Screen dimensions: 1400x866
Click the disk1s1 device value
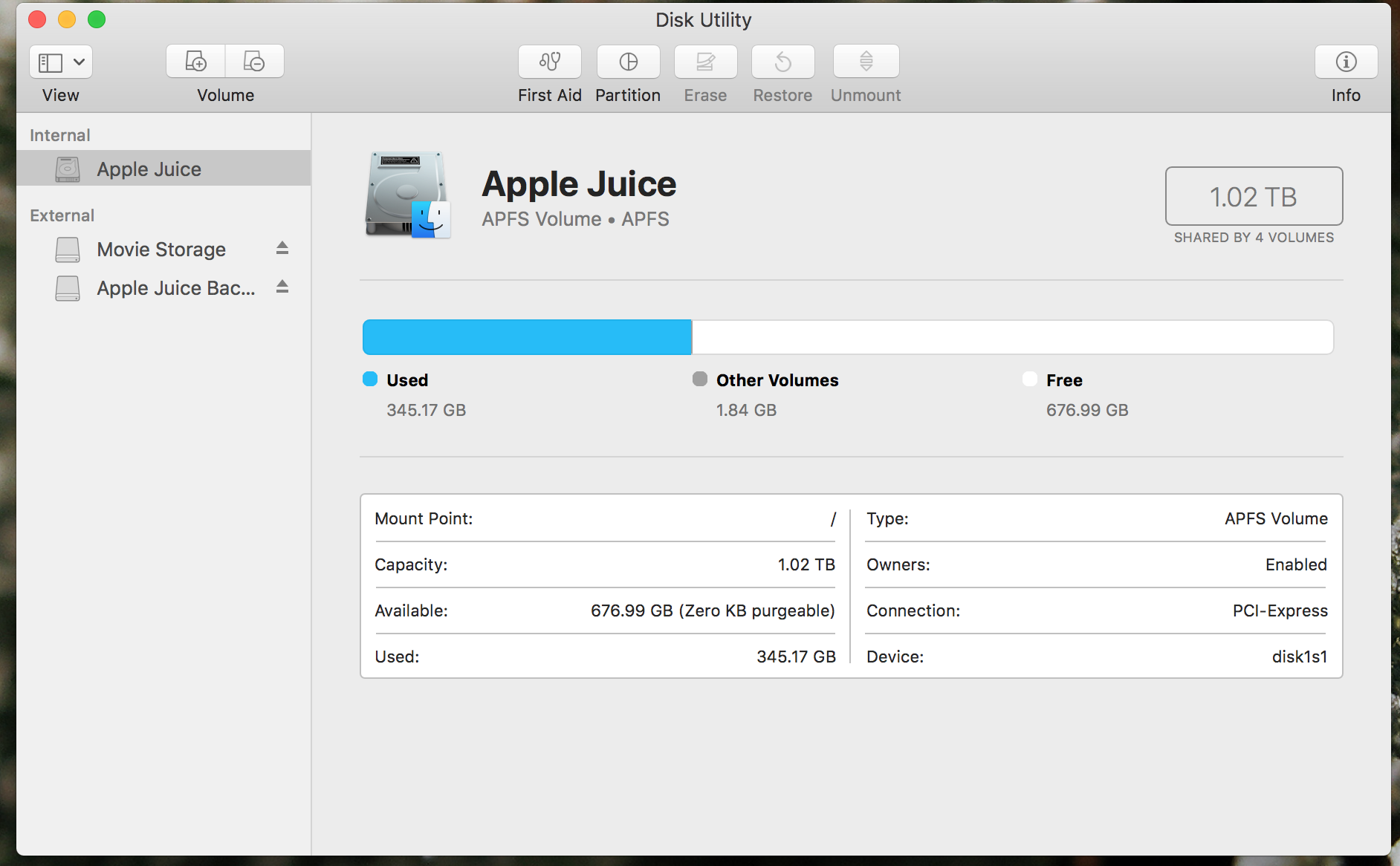[x=1299, y=657]
